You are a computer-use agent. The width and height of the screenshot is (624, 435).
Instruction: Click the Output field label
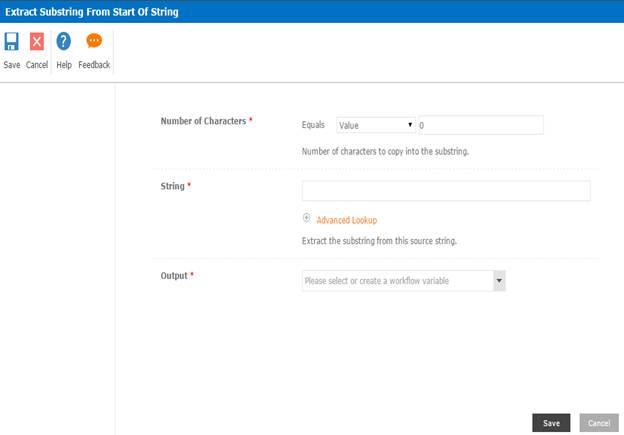174,275
